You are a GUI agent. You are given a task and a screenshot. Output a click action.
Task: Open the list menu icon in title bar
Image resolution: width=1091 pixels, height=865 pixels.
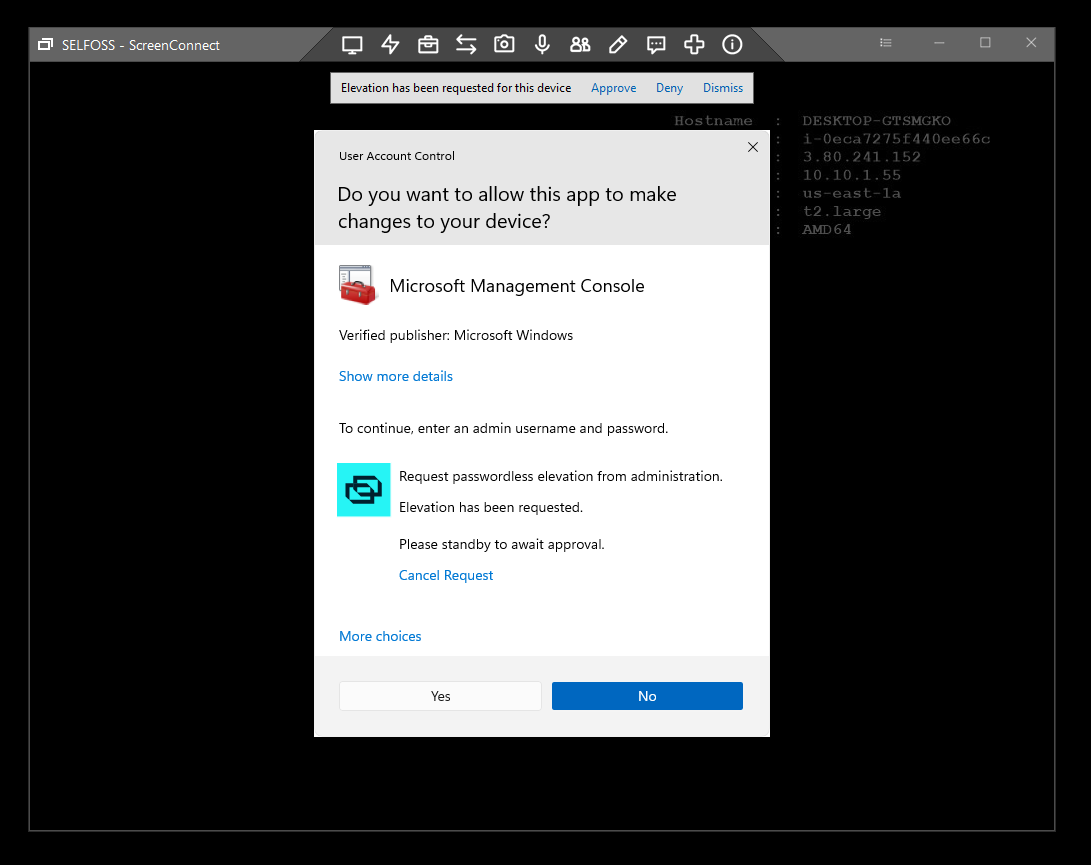coord(886,43)
